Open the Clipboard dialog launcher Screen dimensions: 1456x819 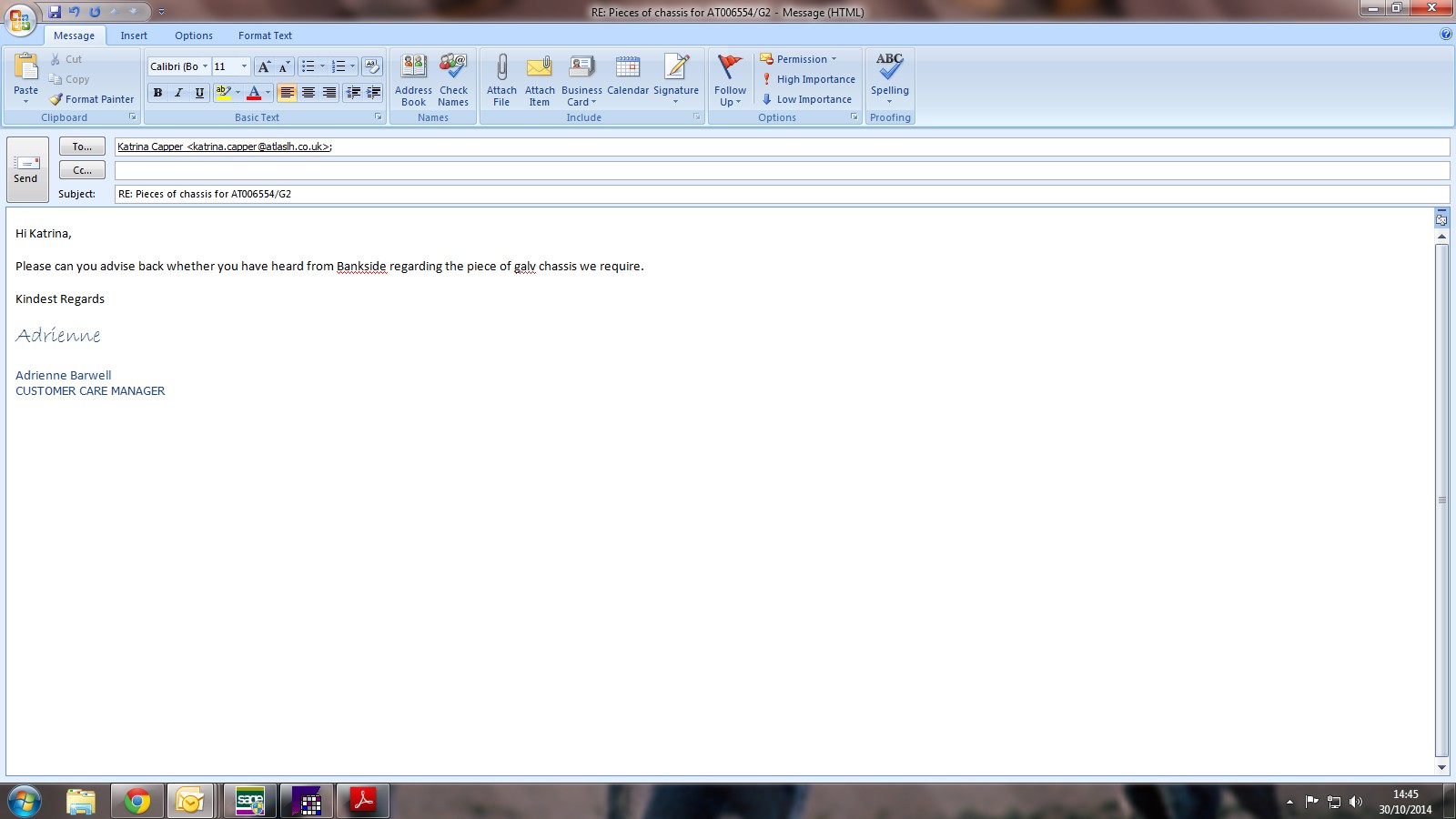(x=133, y=117)
